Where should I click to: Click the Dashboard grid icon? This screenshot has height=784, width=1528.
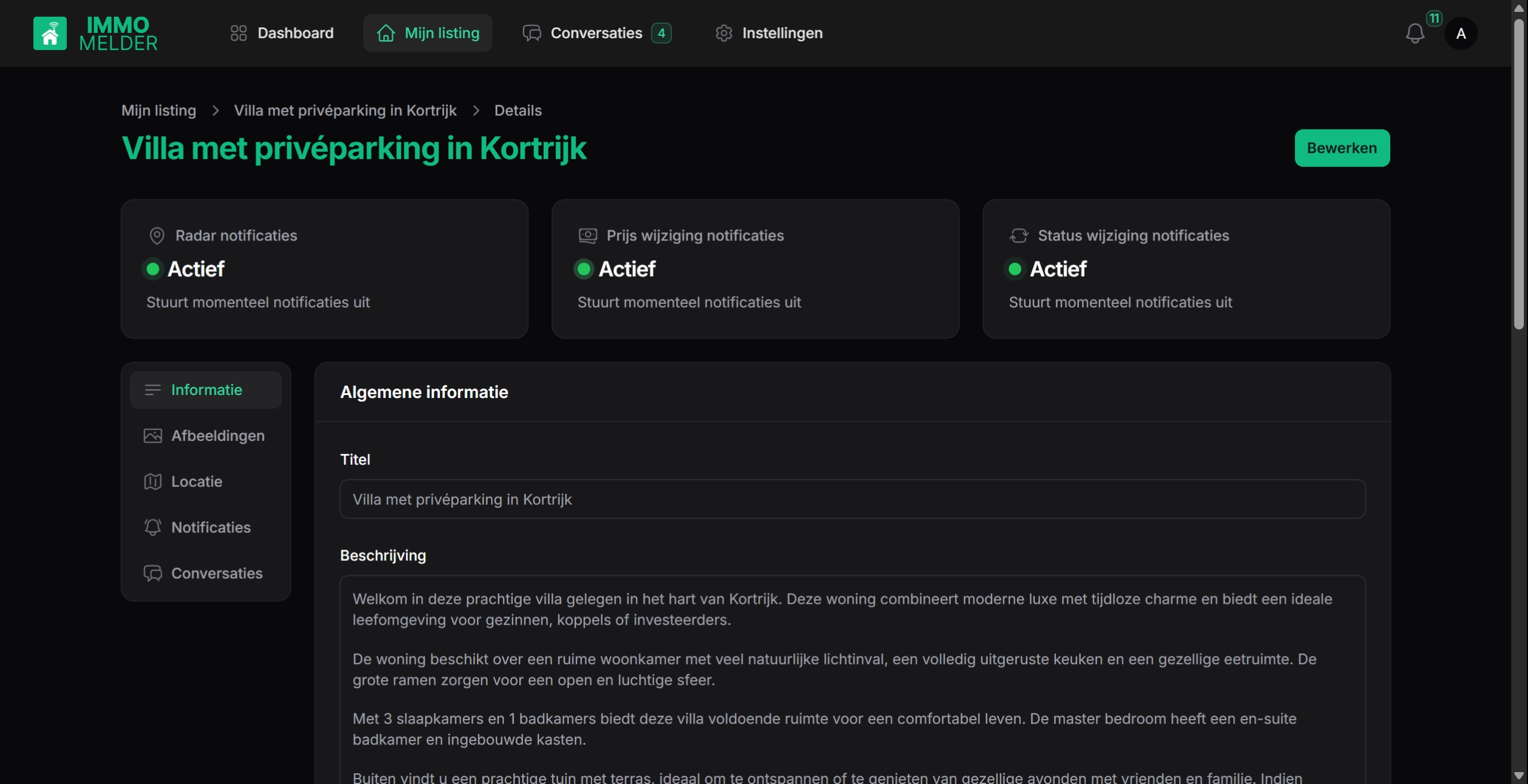(x=238, y=33)
